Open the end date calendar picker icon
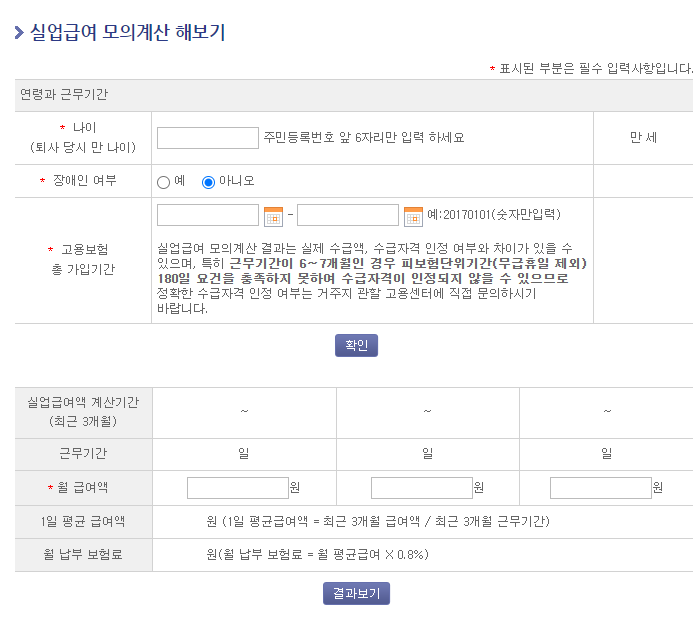The width and height of the screenshot is (693, 619). click(413, 216)
